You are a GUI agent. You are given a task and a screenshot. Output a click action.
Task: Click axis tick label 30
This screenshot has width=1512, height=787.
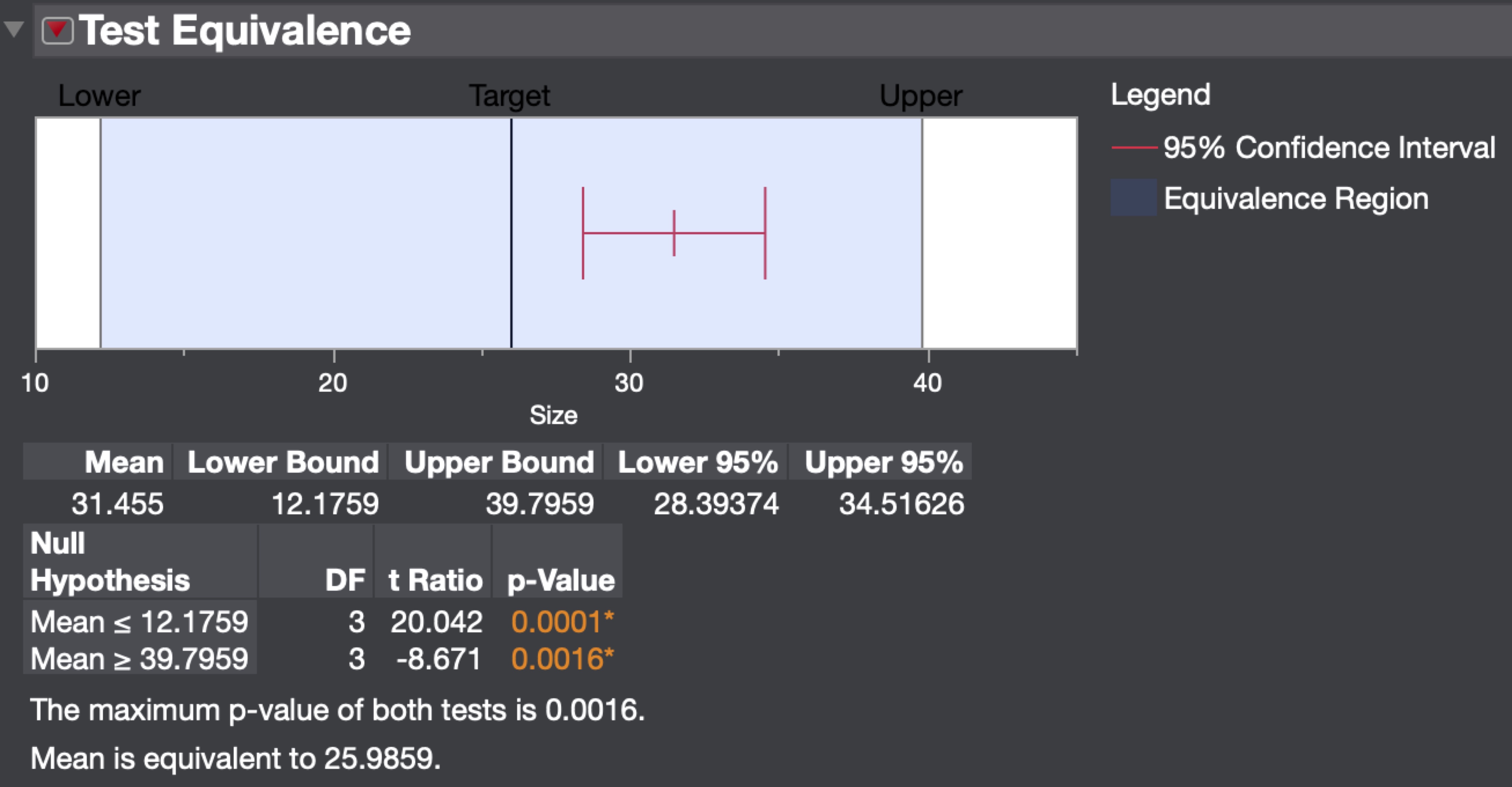[x=629, y=383]
